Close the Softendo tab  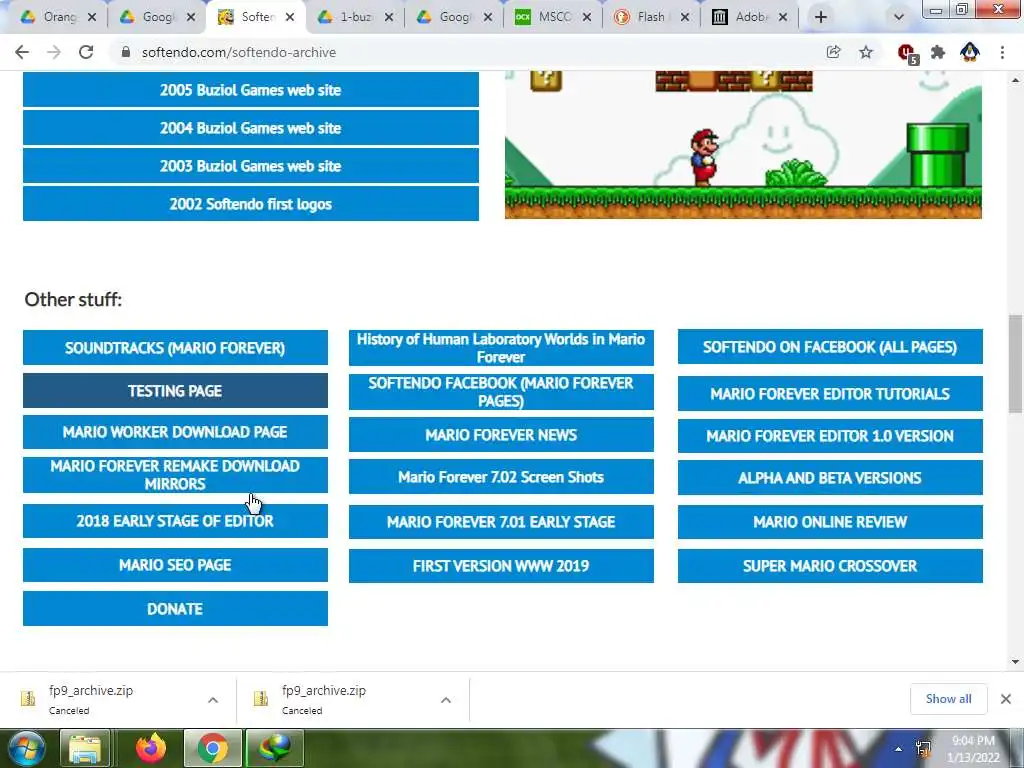point(290,17)
